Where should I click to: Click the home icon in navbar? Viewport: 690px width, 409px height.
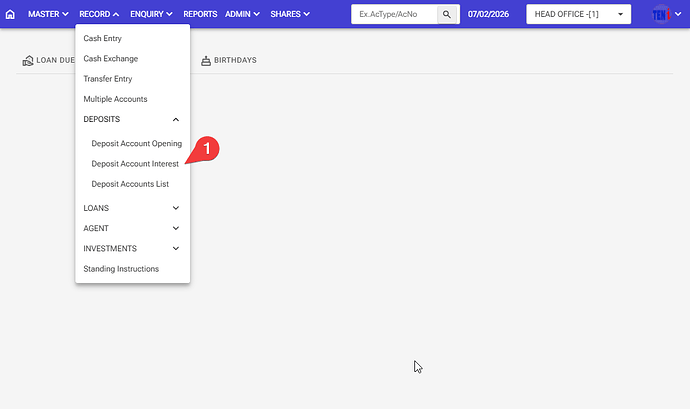coord(11,15)
